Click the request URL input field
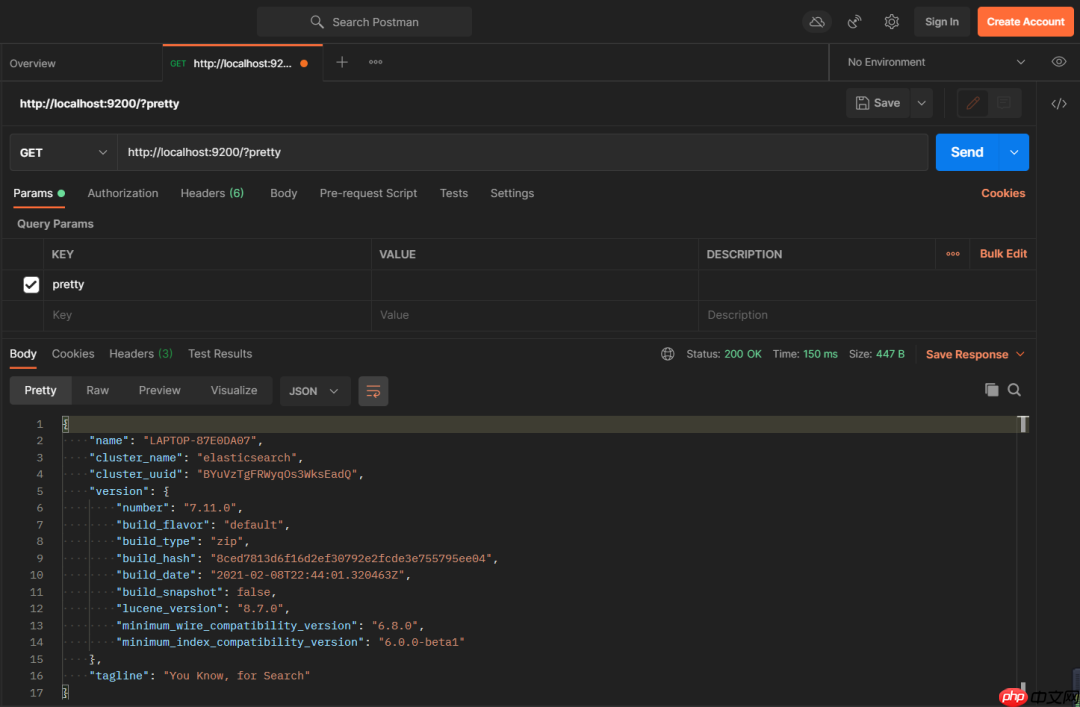1080x707 pixels. 520,153
